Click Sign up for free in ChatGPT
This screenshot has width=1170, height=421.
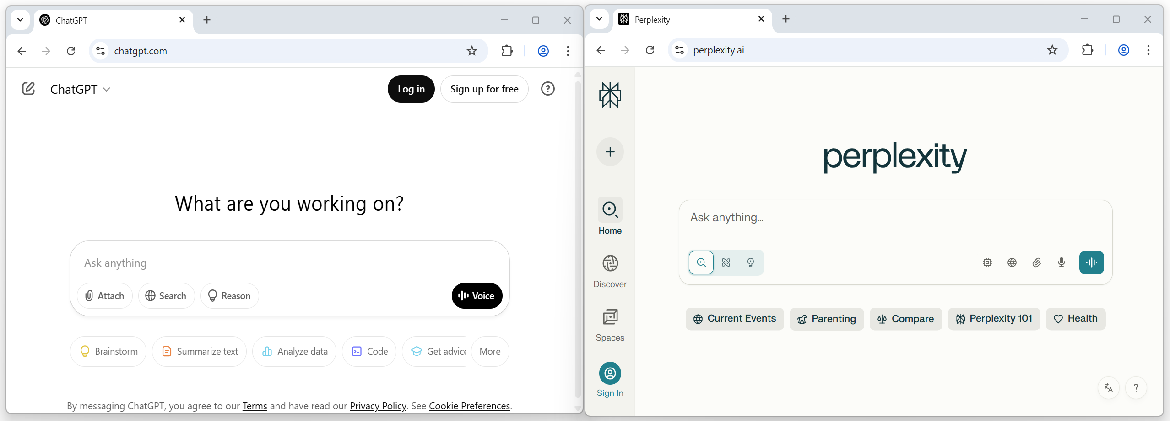coord(484,89)
